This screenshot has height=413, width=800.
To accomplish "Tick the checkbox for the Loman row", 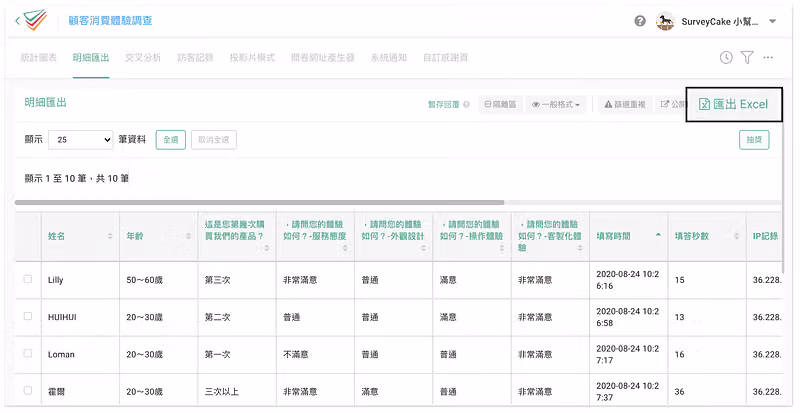I will (28, 353).
